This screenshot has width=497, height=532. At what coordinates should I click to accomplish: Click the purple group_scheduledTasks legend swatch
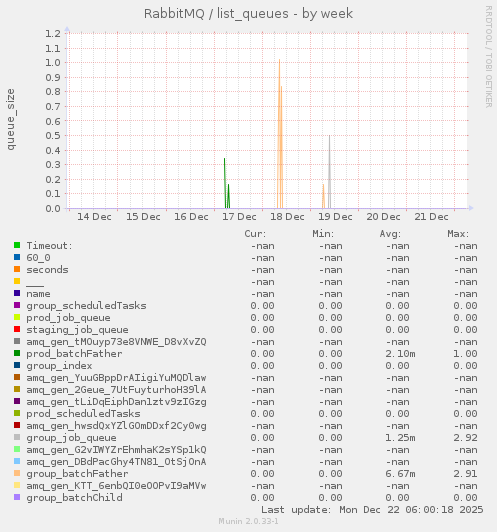coord(17,305)
